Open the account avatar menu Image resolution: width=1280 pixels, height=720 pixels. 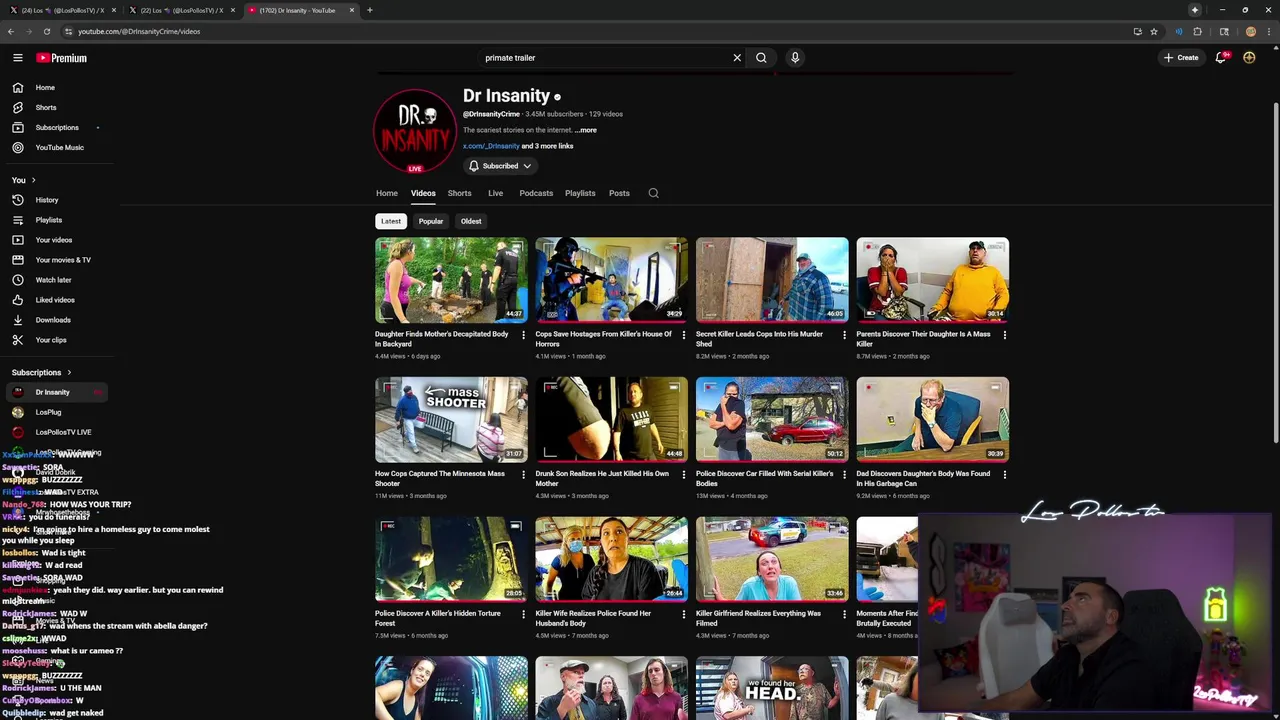[x=1249, y=58]
